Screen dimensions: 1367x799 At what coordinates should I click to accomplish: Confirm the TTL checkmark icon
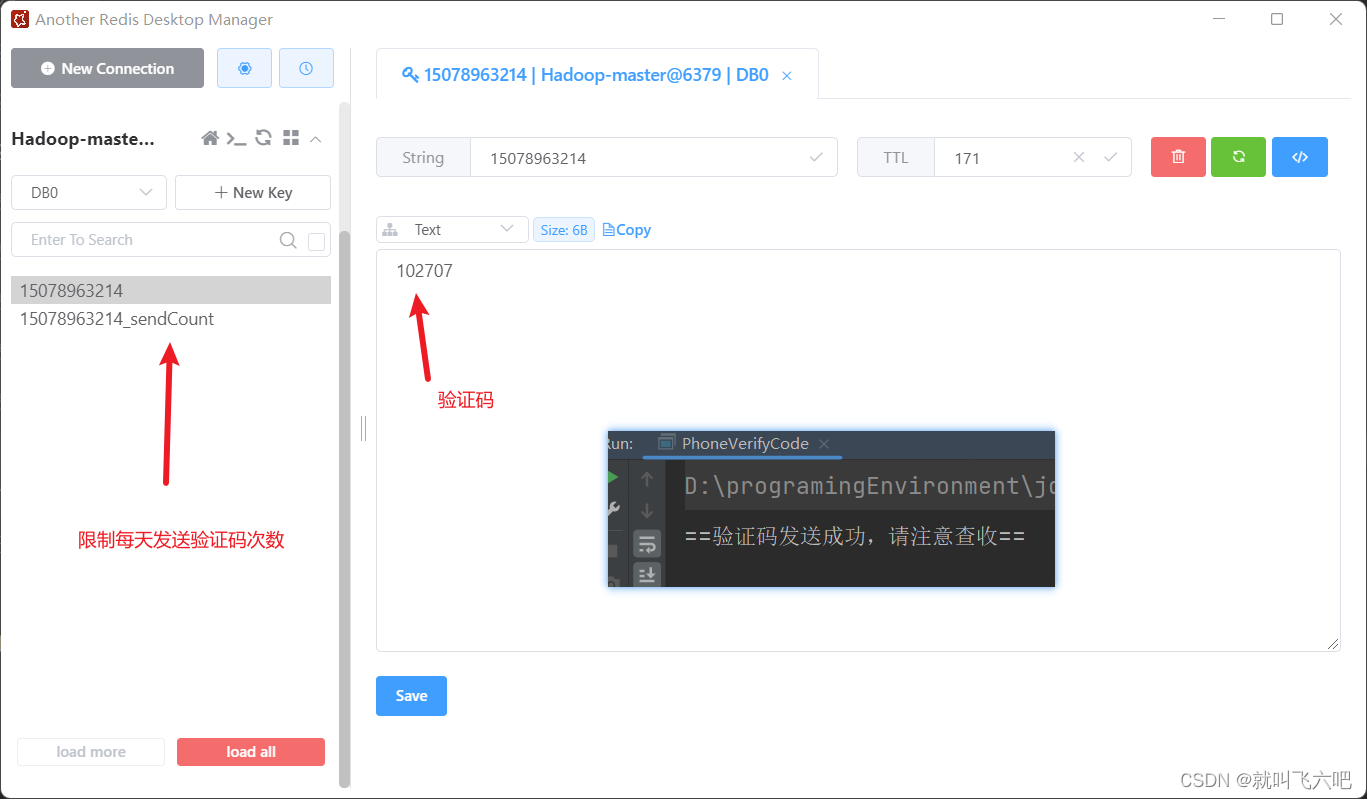[1110, 157]
